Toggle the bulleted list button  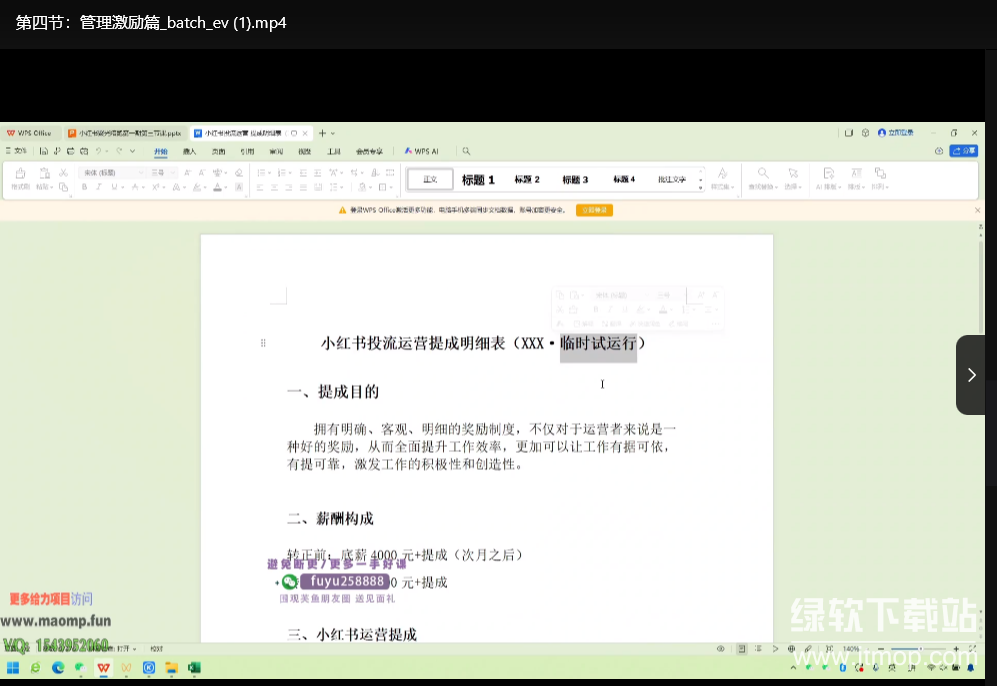(259, 172)
